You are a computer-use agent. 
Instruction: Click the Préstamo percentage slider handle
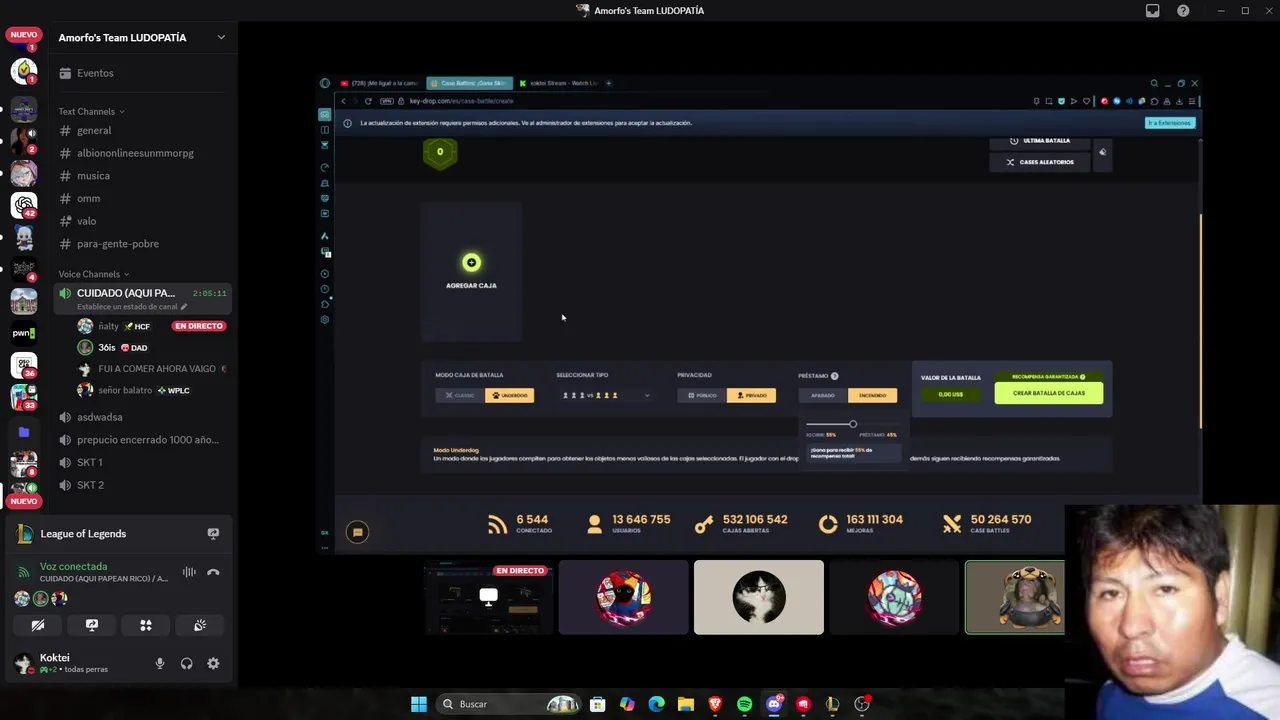click(x=853, y=424)
